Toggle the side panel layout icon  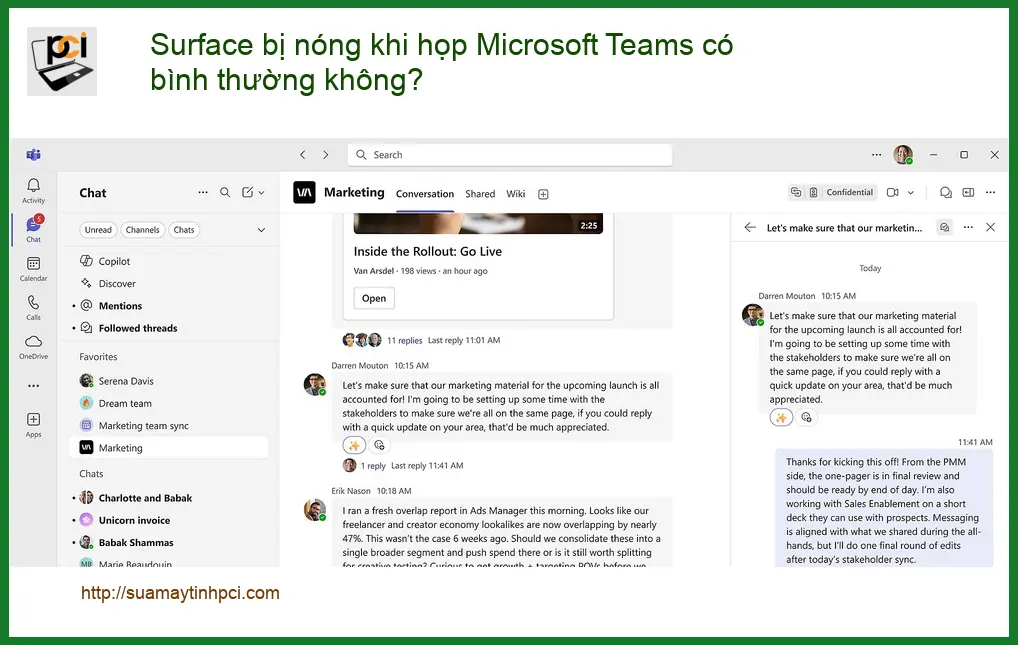pos(968,192)
